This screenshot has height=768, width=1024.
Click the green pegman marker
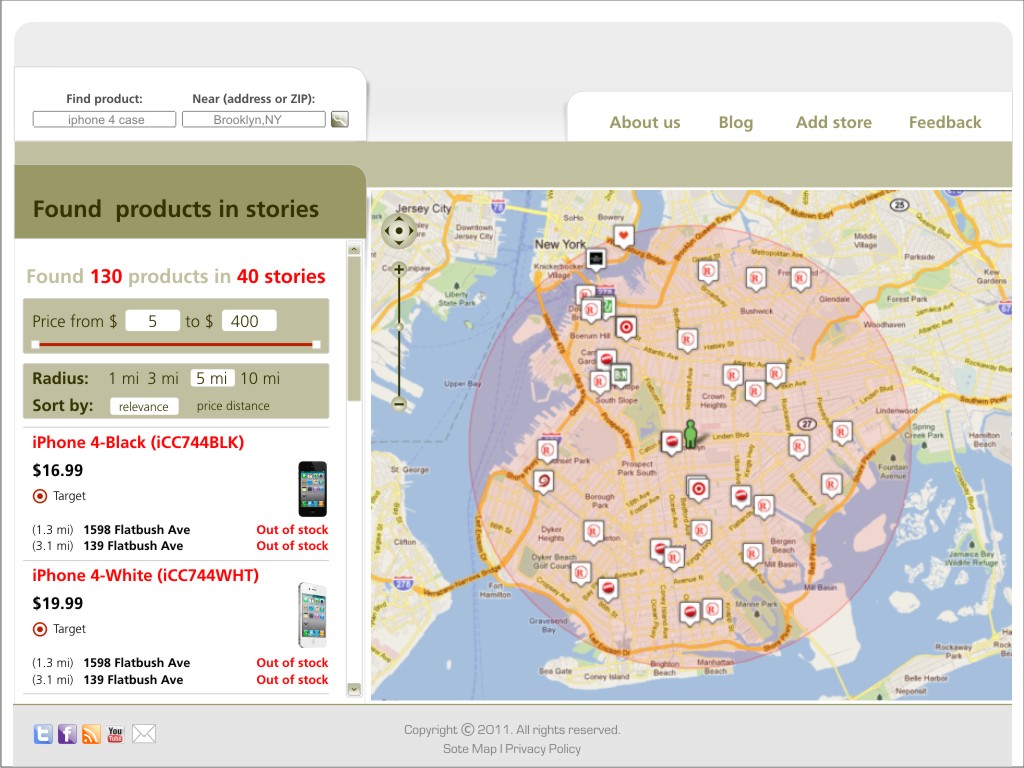tap(690, 434)
